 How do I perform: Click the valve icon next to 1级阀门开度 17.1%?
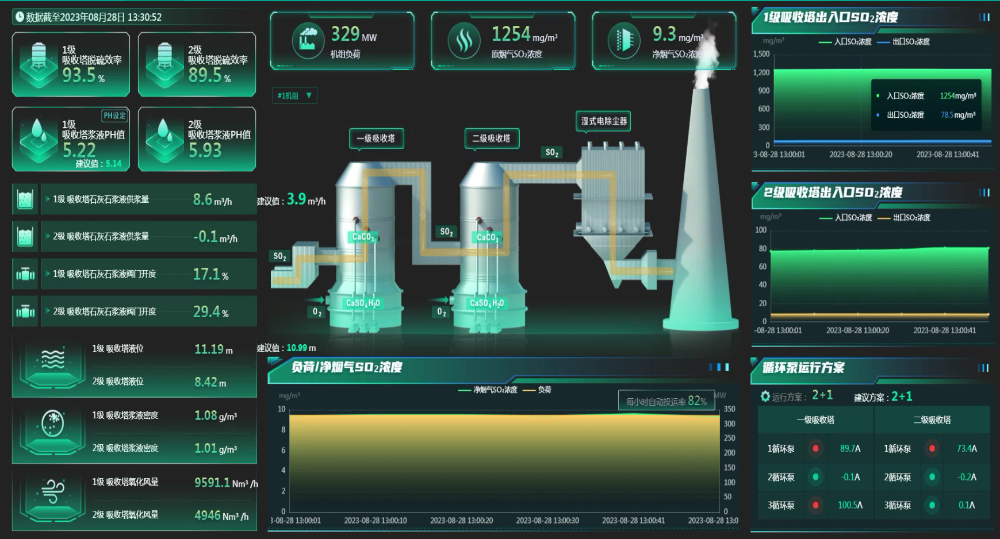(25, 273)
